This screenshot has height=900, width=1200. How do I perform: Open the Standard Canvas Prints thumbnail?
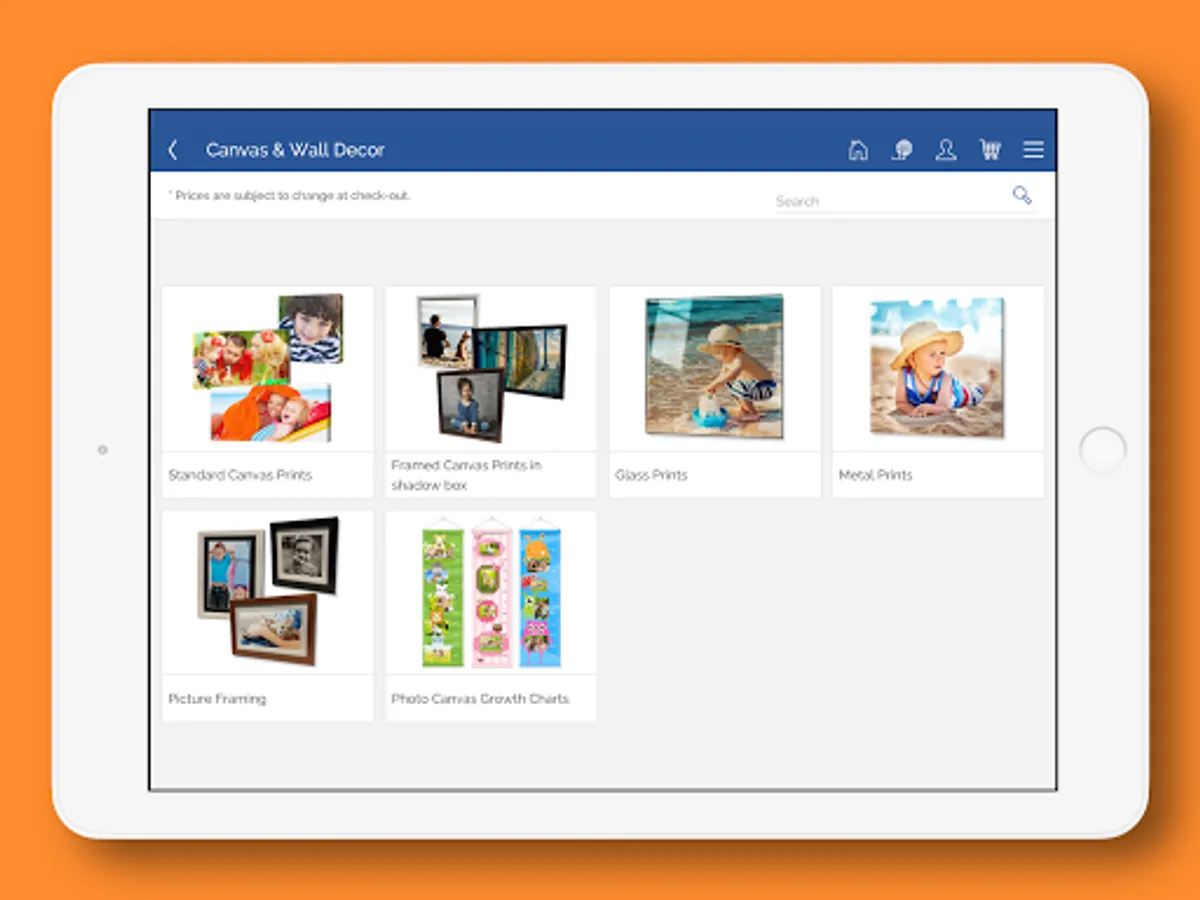(x=268, y=368)
